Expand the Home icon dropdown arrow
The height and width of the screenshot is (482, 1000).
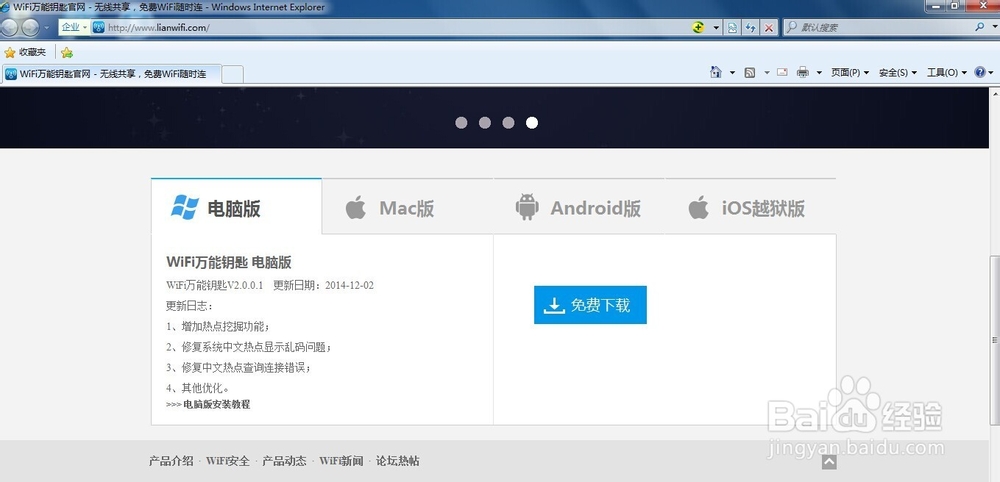coord(732,73)
